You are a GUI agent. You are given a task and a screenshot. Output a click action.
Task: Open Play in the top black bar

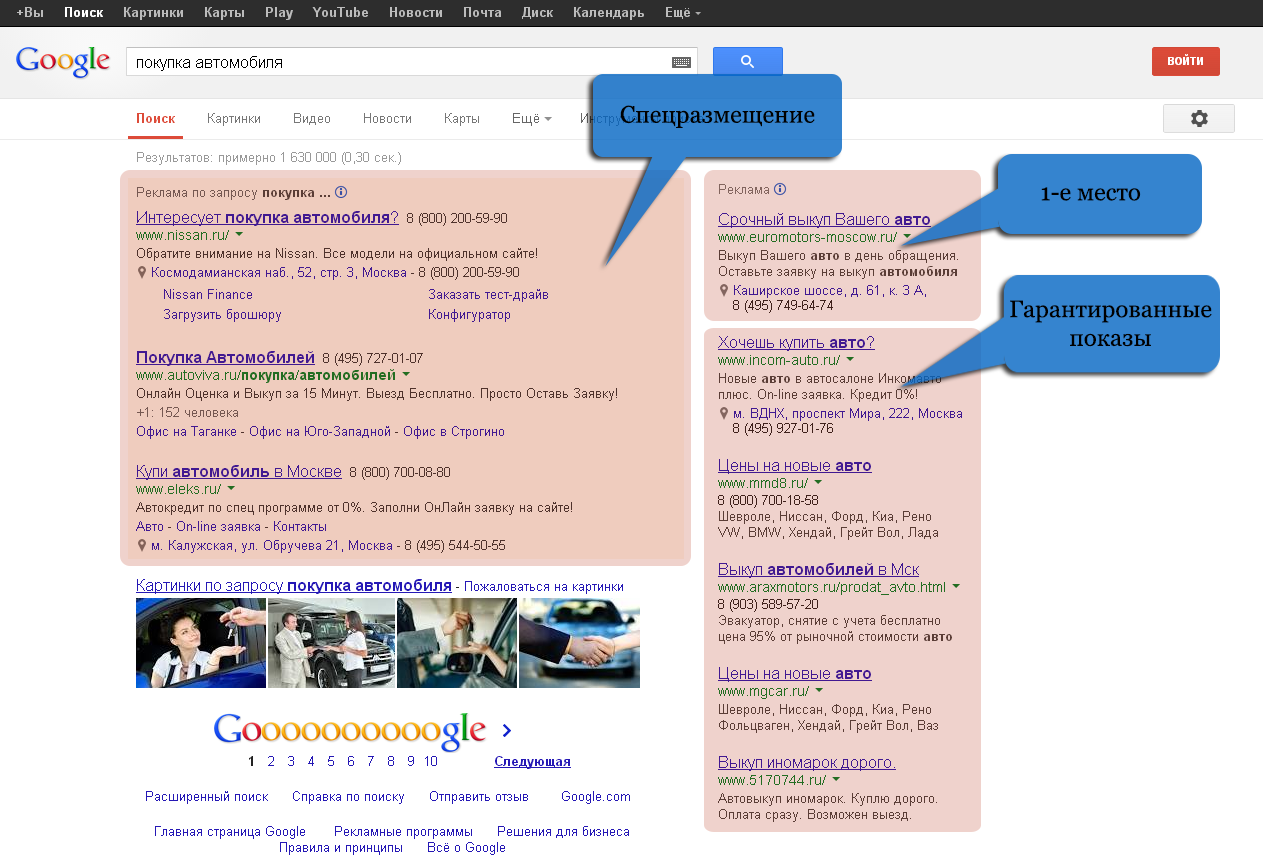(x=279, y=13)
